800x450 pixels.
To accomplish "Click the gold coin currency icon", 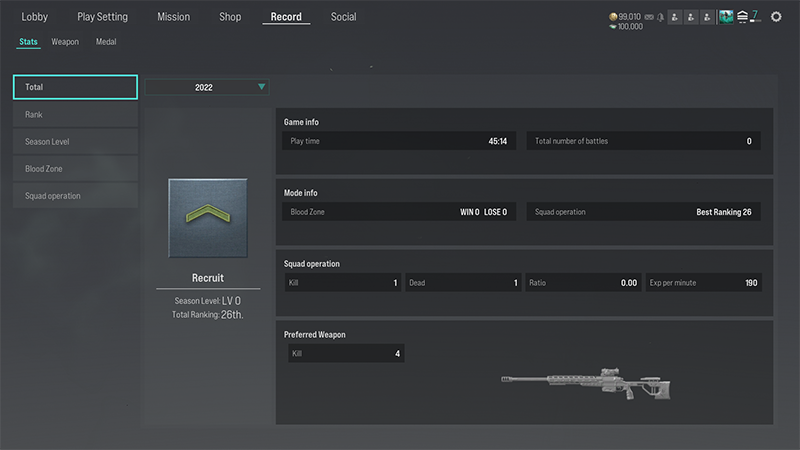I will coord(613,17).
